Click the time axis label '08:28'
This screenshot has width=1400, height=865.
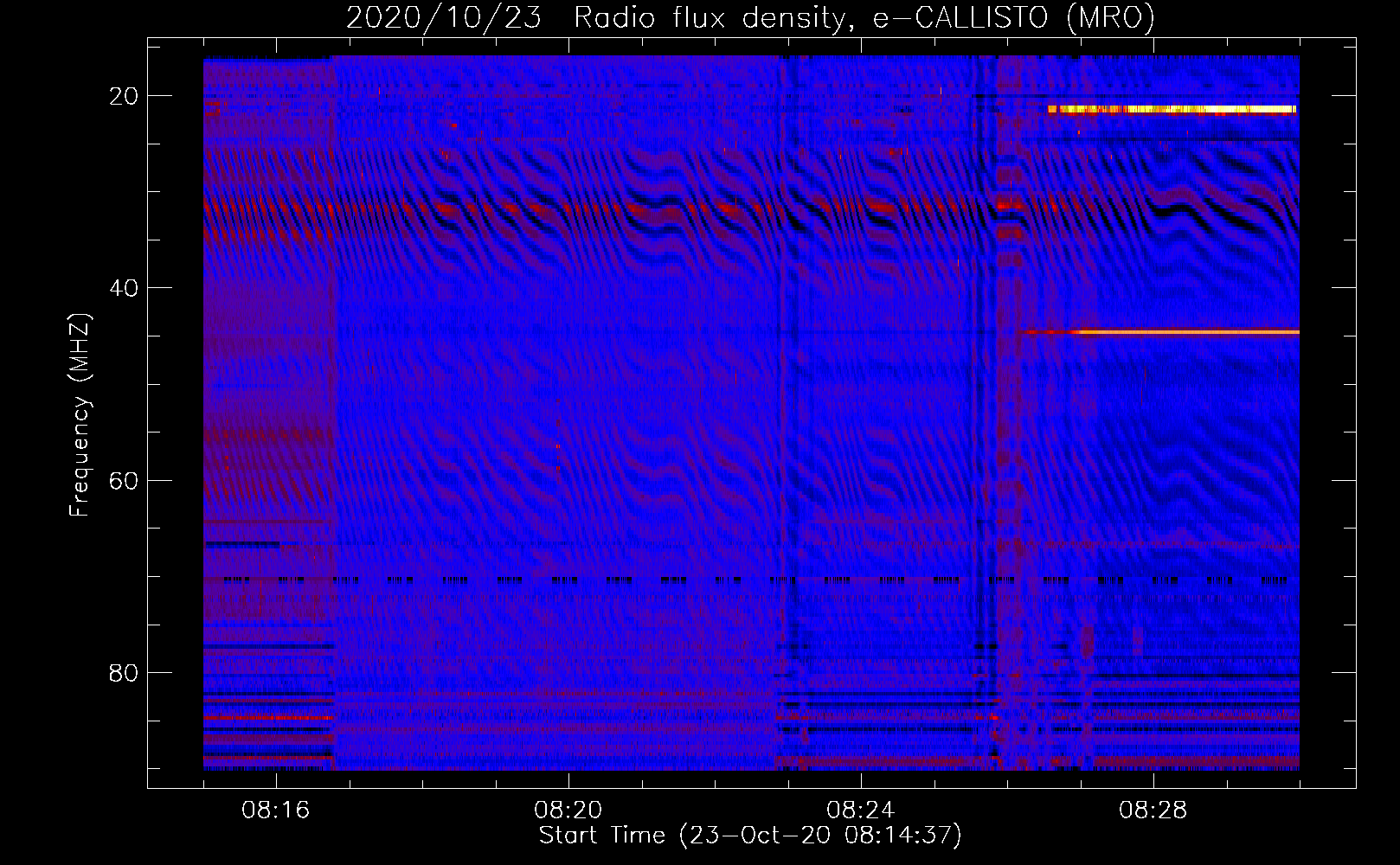[1153, 811]
